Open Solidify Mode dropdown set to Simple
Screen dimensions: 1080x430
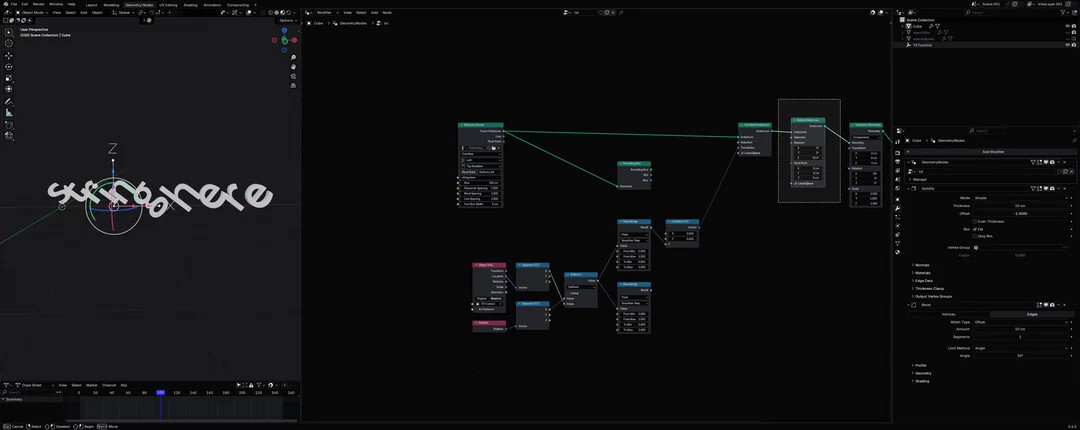pos(1022,198)
